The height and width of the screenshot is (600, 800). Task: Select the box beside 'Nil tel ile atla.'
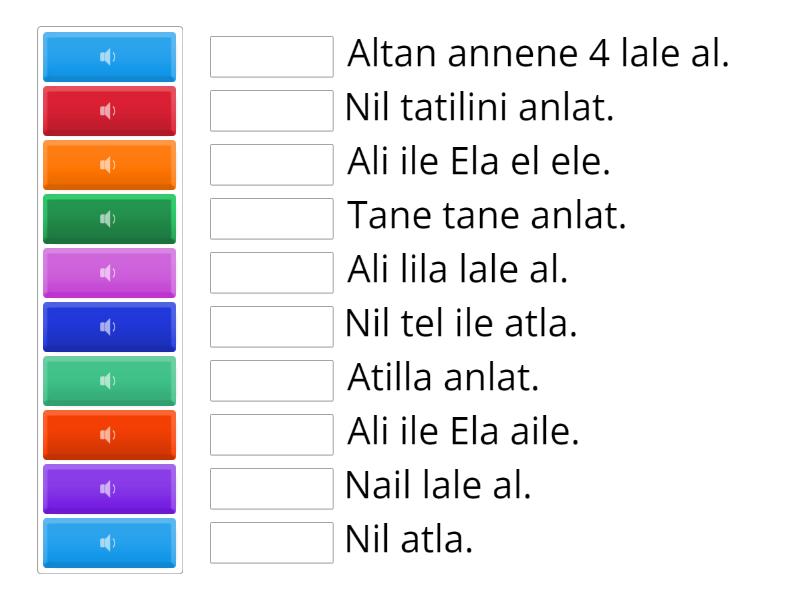[x=272, y=327]
